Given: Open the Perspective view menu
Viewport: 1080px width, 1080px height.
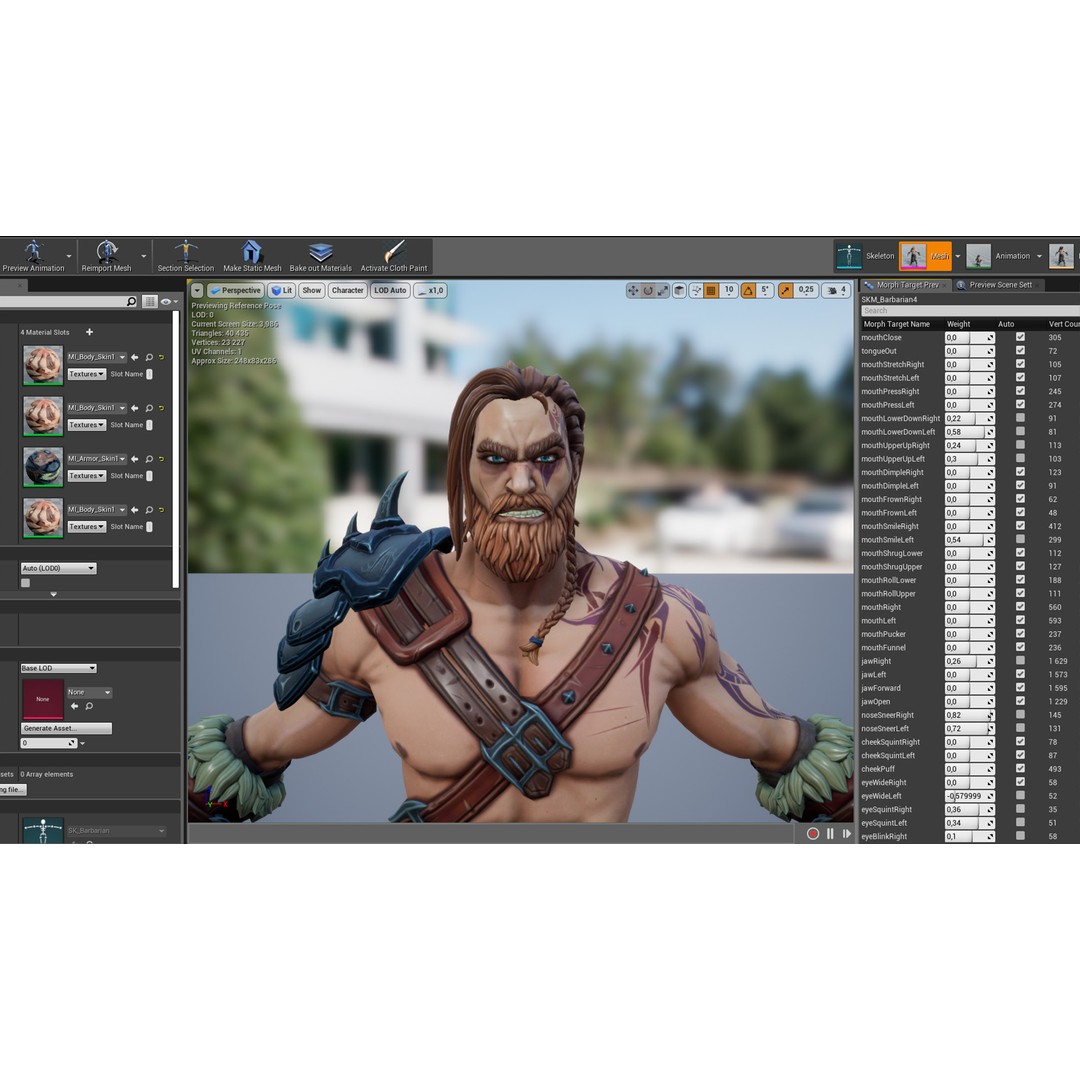Looking at the screenshot, I should (x=236, y=291).
